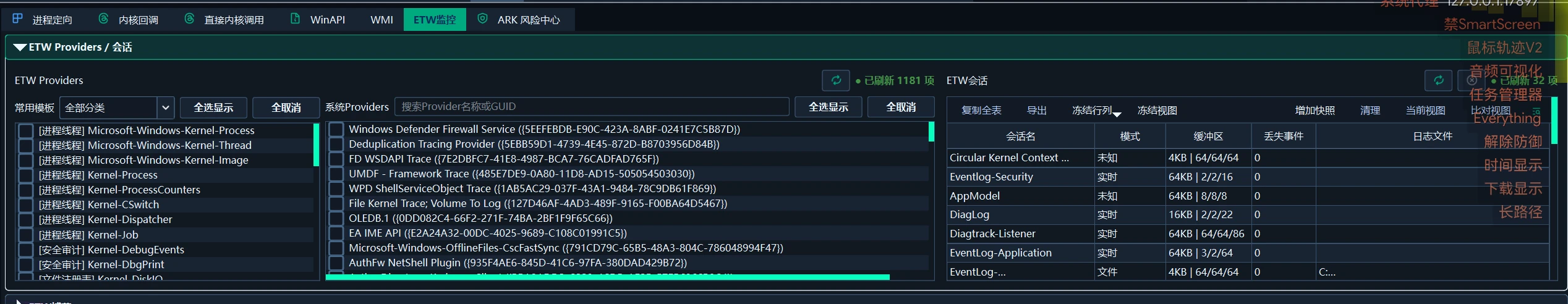Open the 全部分类 template dropdown
The image size is (1568, 304).
pyautogui.click(x=117, y=108)
